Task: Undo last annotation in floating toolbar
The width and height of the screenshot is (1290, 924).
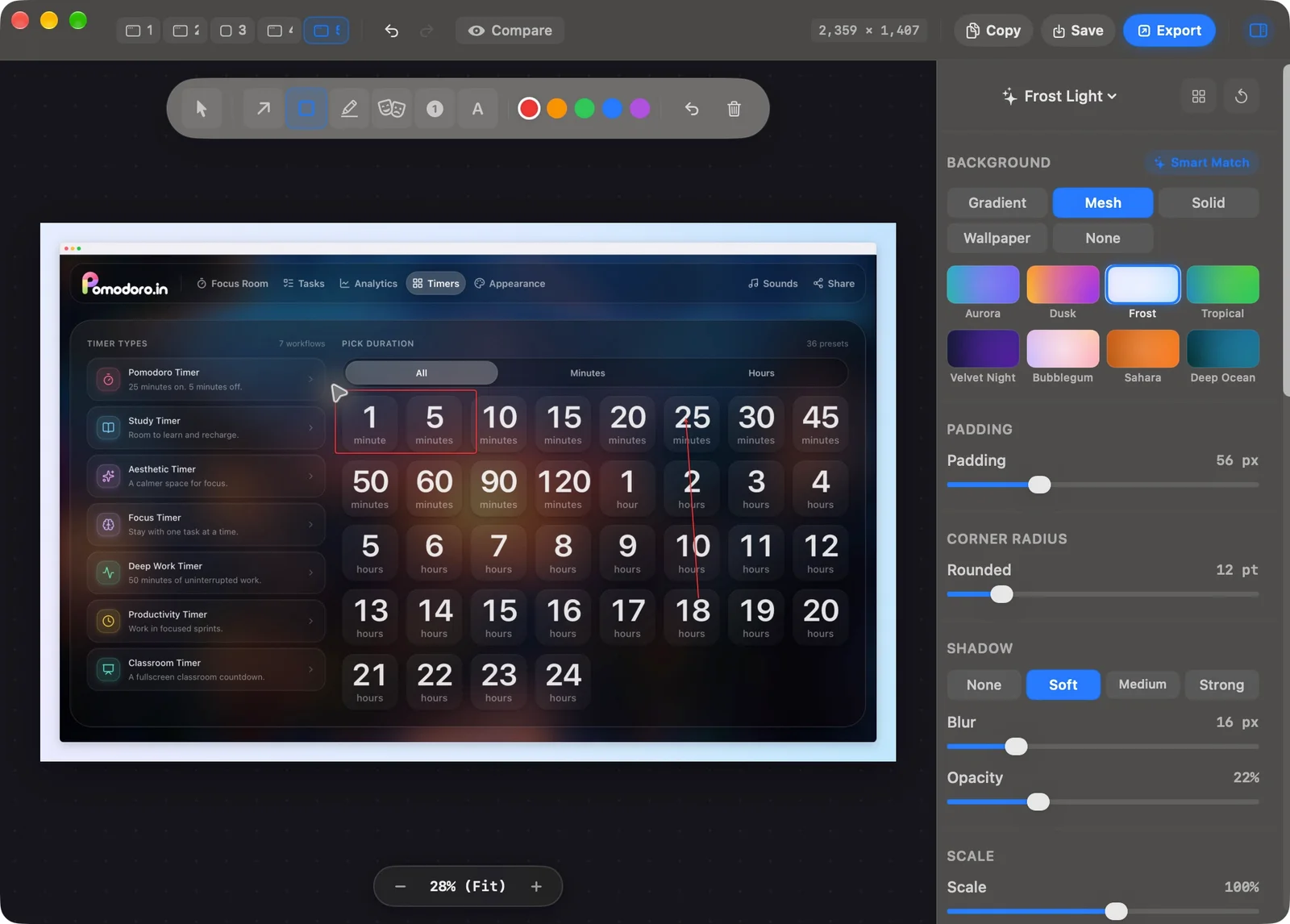Action: pyautogui.click(x=692, y=108)
